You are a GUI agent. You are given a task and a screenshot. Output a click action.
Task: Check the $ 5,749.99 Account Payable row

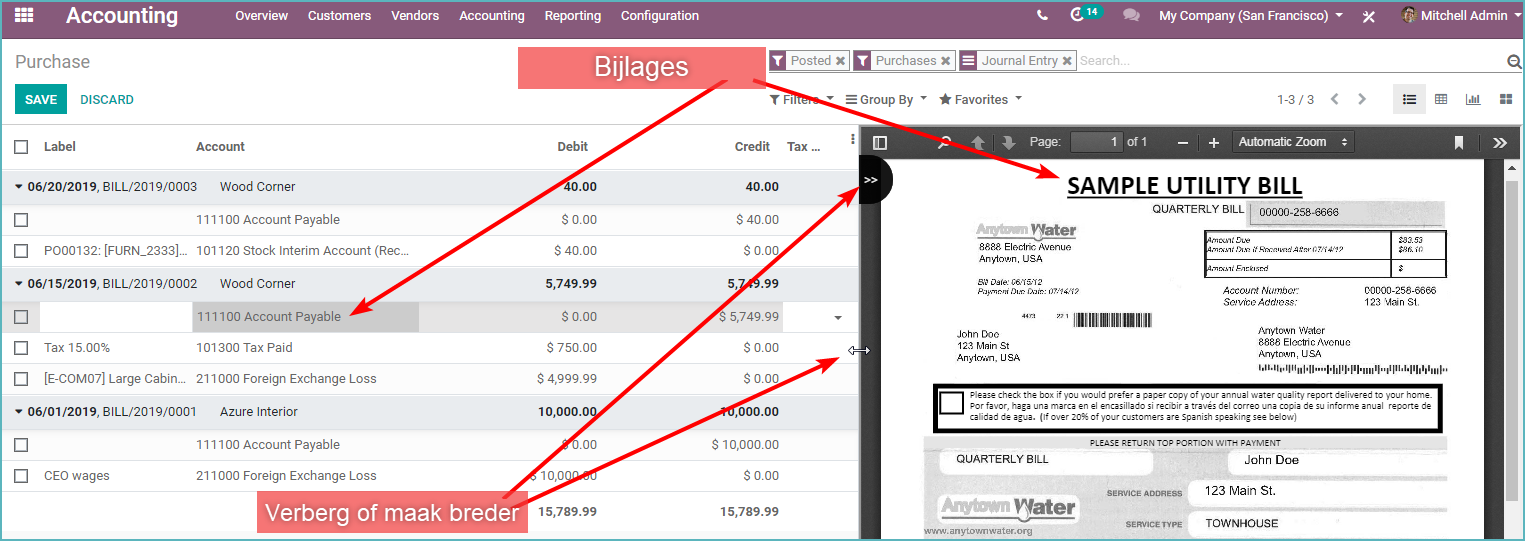pos(21,317)
